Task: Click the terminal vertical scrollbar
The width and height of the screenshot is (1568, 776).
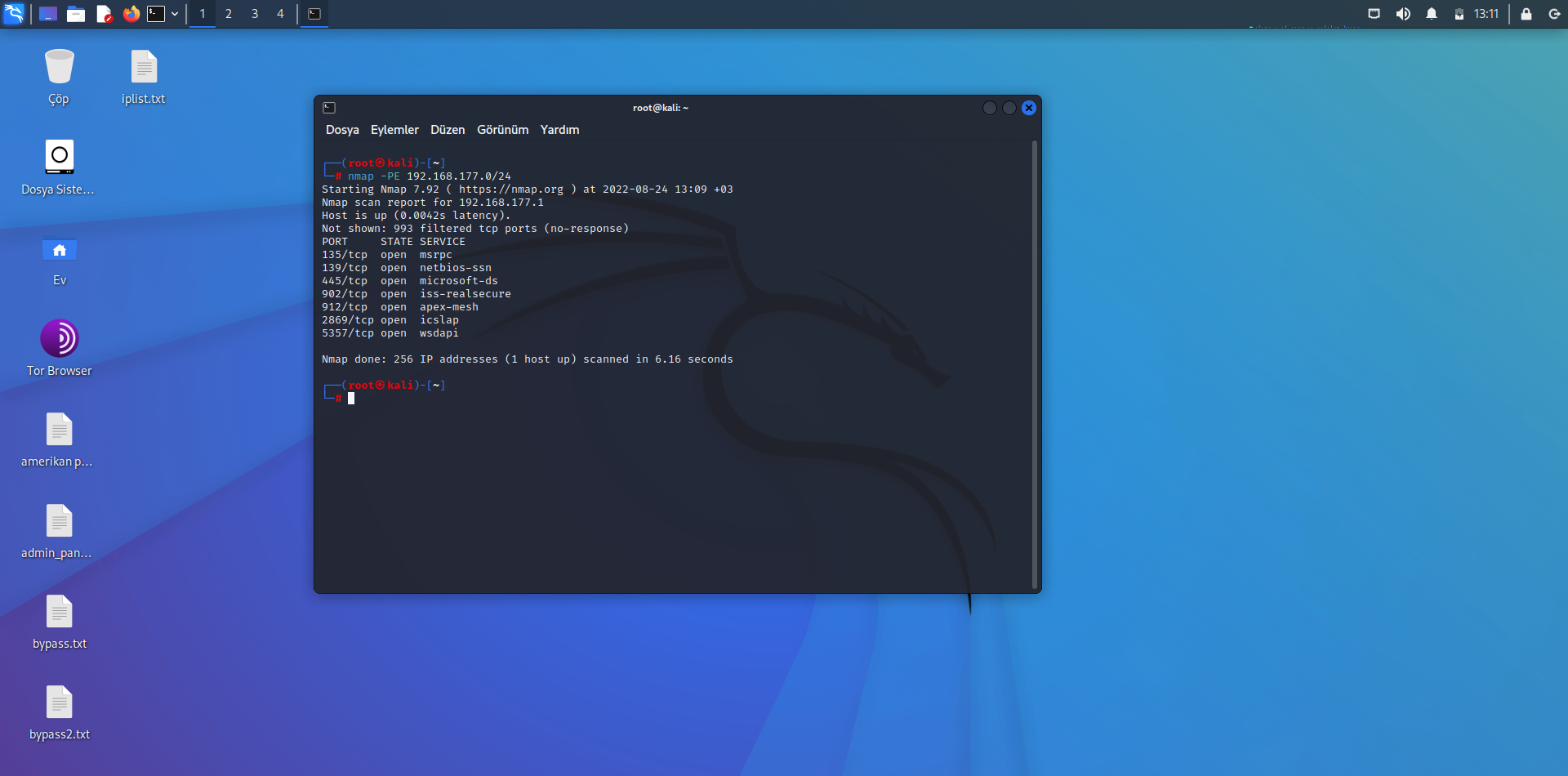Action: (1035, 364)
